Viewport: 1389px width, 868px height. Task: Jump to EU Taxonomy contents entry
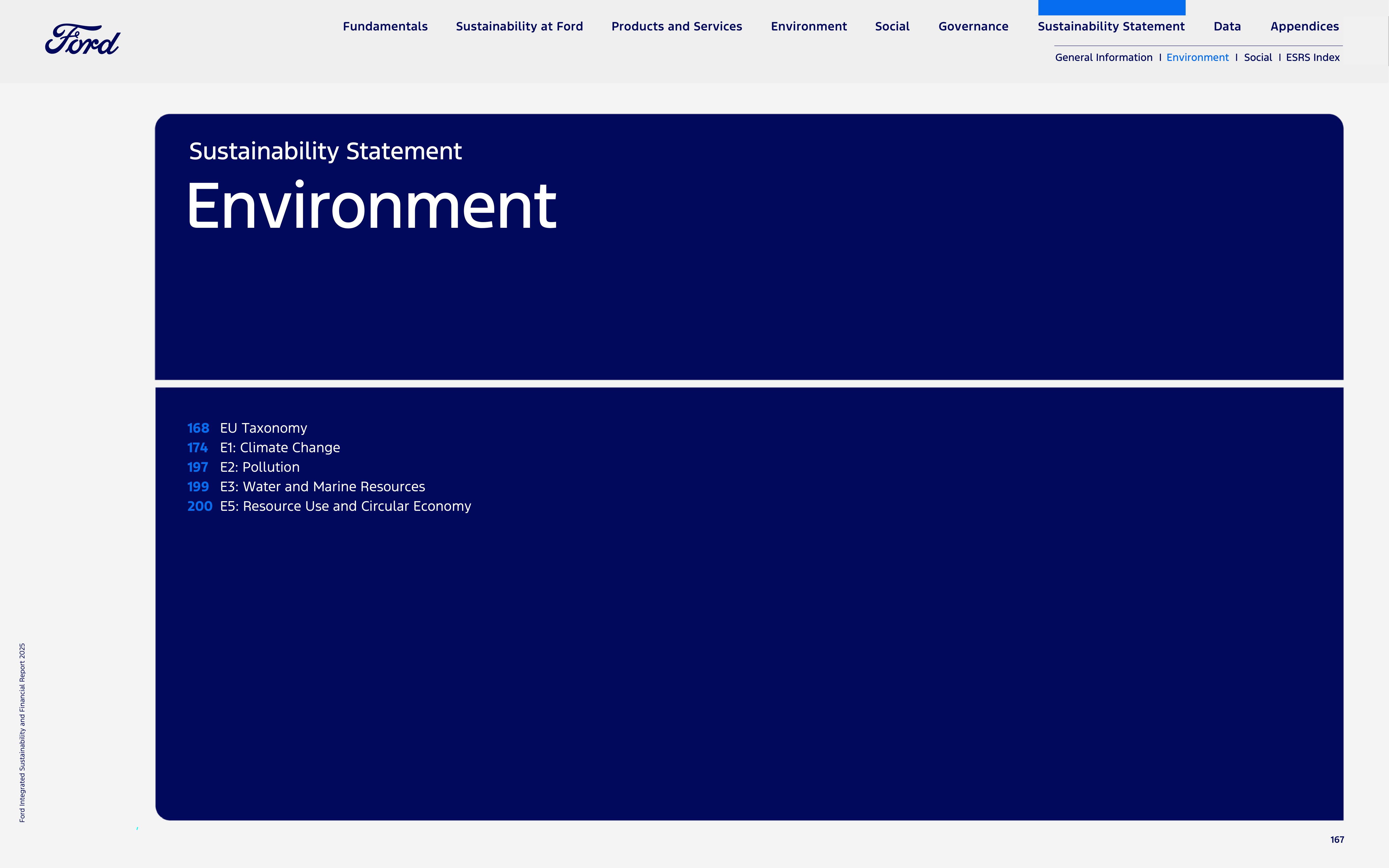point(263,428)
